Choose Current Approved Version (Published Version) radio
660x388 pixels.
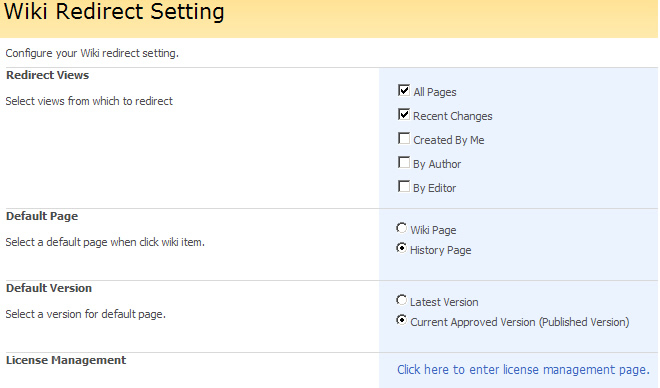pyautogui.click(x=402, y=320)
